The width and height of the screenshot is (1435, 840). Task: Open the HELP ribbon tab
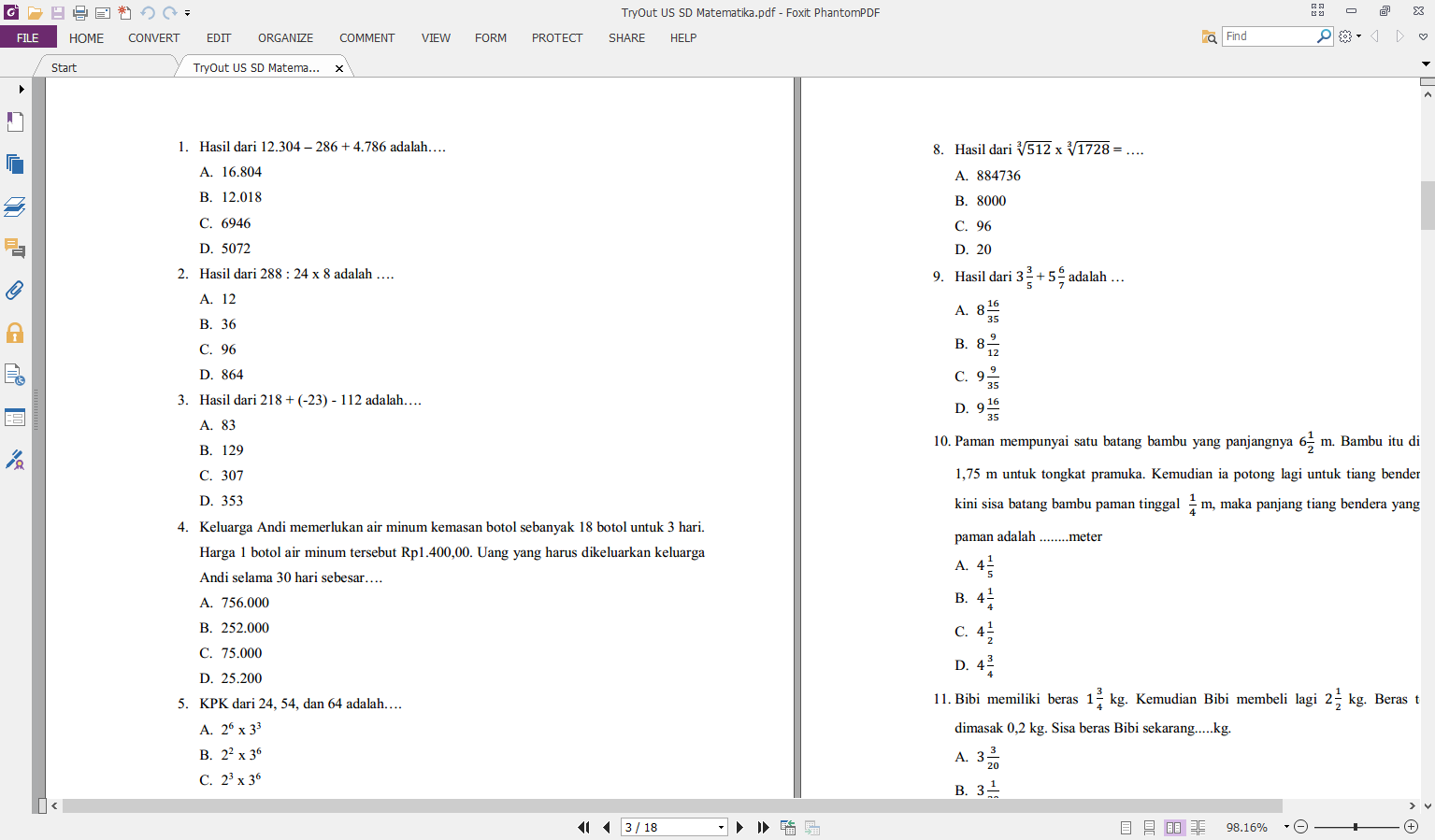coord(683,37)
